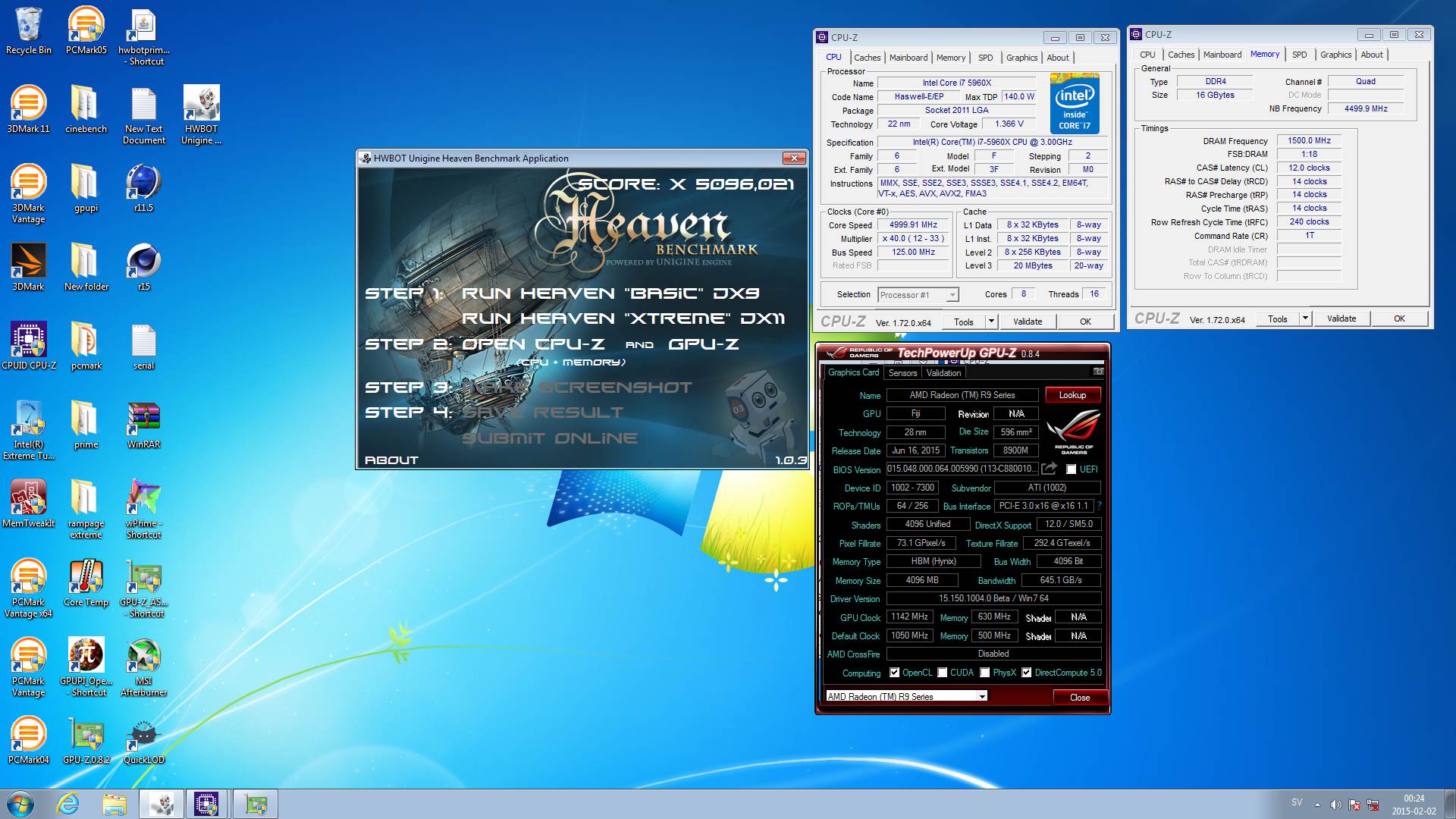
Task: Open the Sensors tab in GPU-Z
Action: pyautogui.click(x=902, y=373)
